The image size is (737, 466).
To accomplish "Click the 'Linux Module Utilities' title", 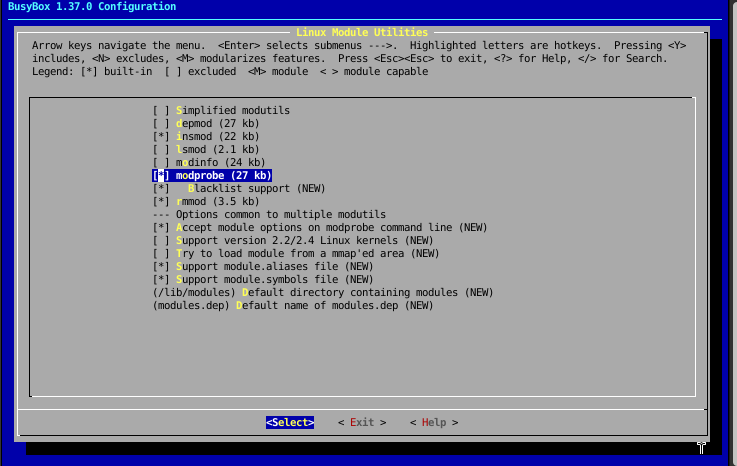I will click(362, 32).
